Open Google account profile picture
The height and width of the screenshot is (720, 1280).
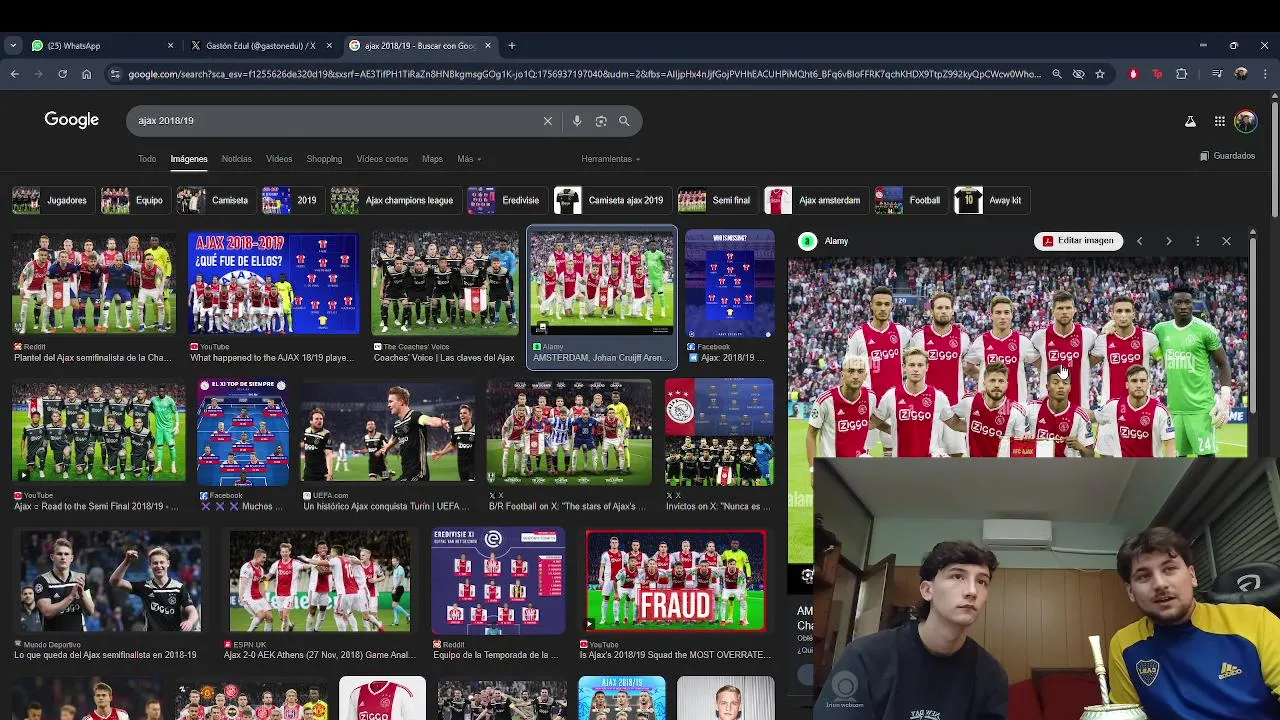[x=1245, y=121]
